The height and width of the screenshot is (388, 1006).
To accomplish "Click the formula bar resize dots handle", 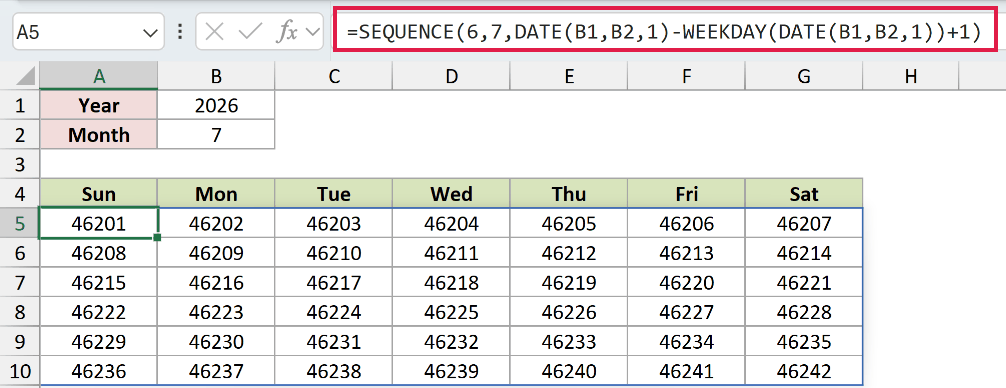I will coord(180,32).
